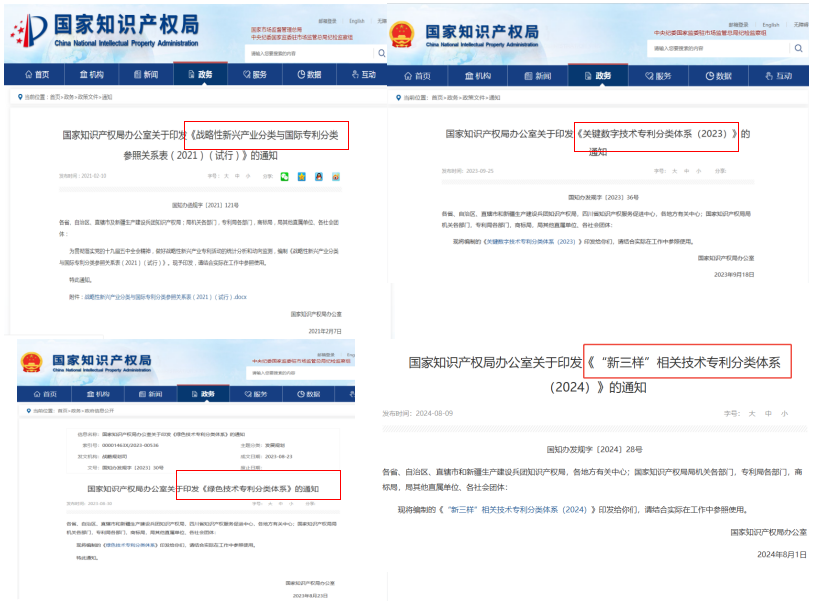Click the magnifier search icon
This screenshot has width=830, height=601.
381,50
